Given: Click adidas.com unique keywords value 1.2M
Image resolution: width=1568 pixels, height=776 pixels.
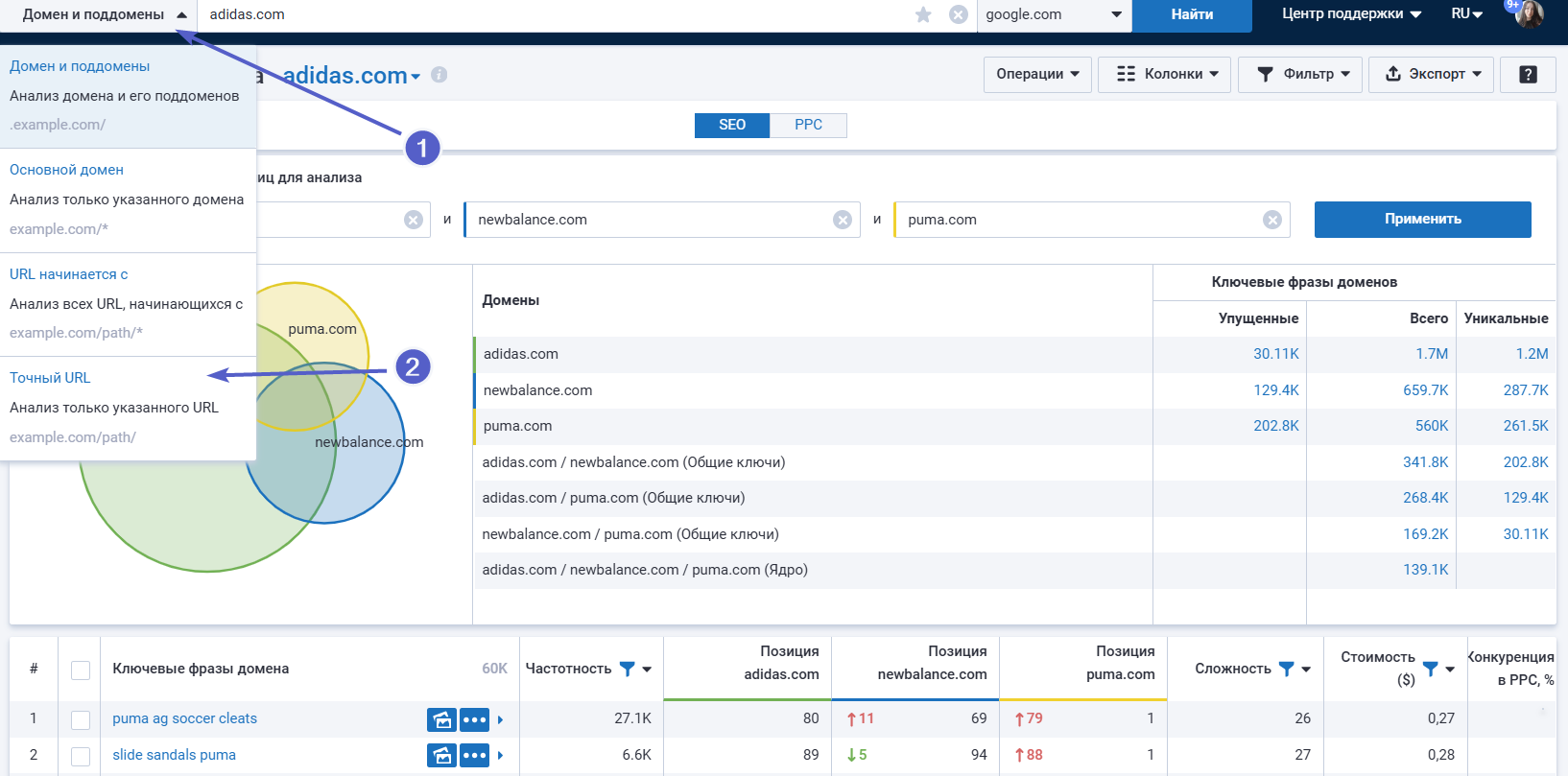Looking at the screenshot, I should (x=1532, y=354).
